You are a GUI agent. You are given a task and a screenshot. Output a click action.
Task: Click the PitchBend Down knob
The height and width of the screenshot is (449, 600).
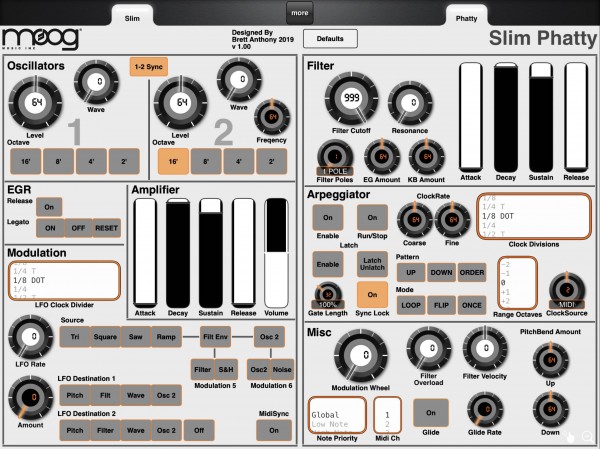coord(551,409)
